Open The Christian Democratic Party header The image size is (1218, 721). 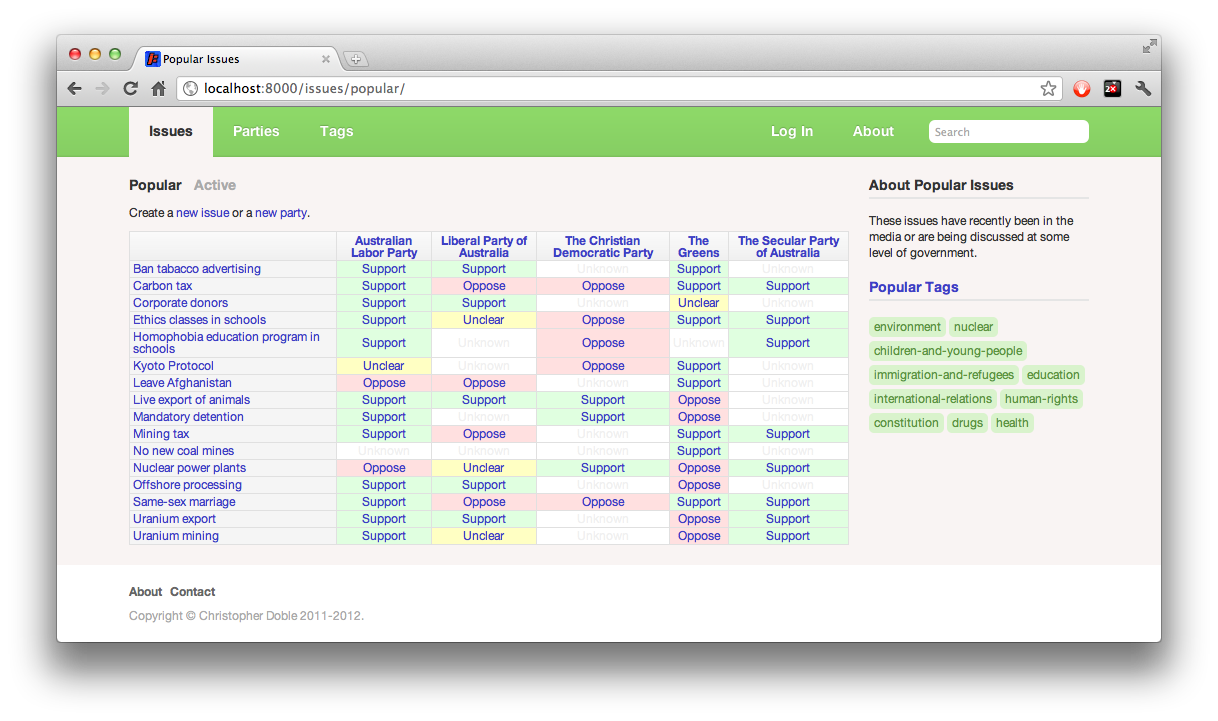[x=603, y=247]
